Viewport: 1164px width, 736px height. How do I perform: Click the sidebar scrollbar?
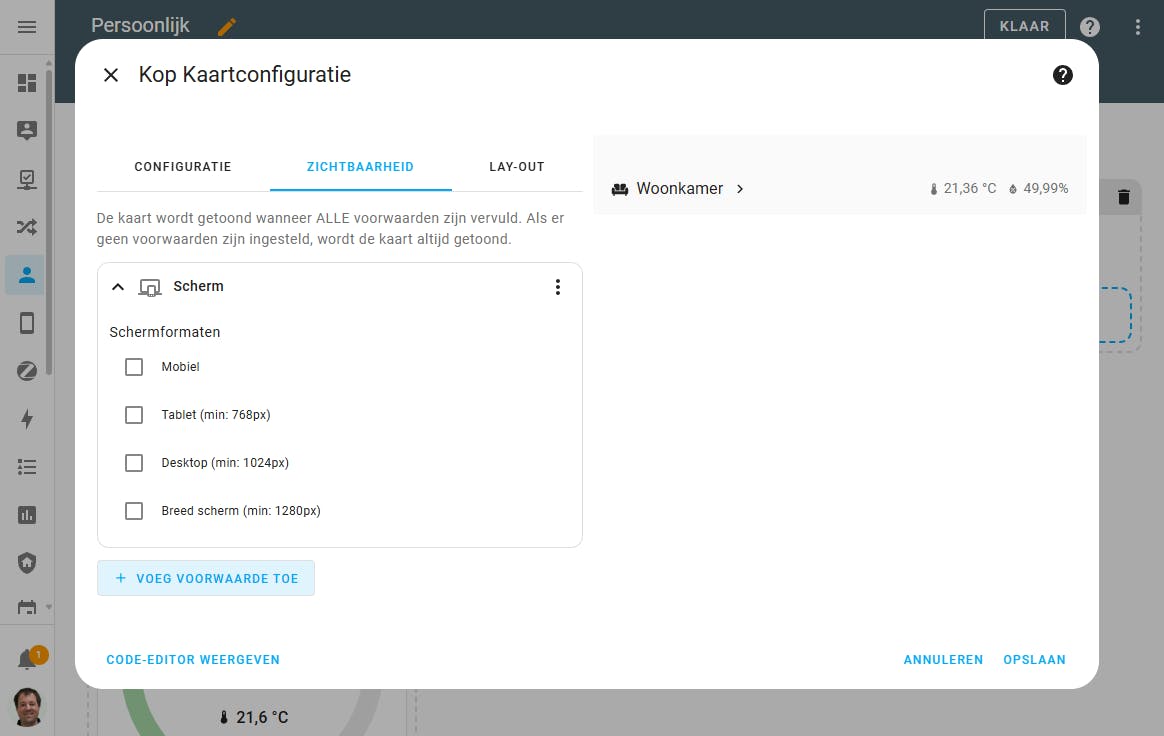(49, 223)
